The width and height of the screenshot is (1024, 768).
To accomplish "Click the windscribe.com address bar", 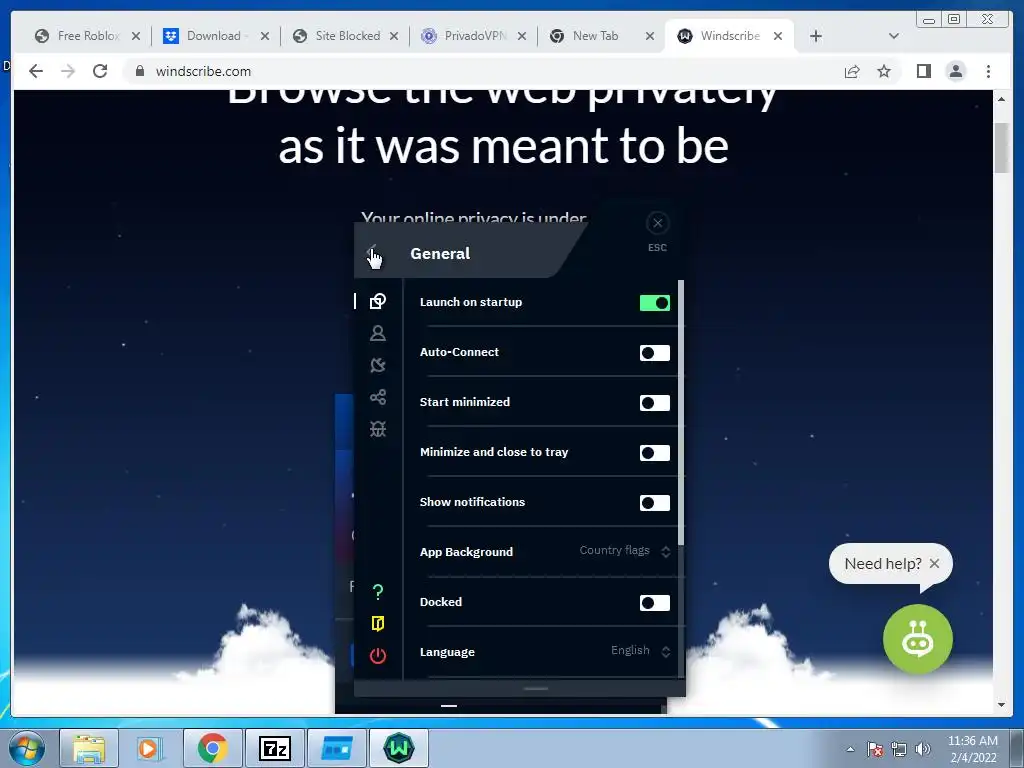I will (483, 71).
